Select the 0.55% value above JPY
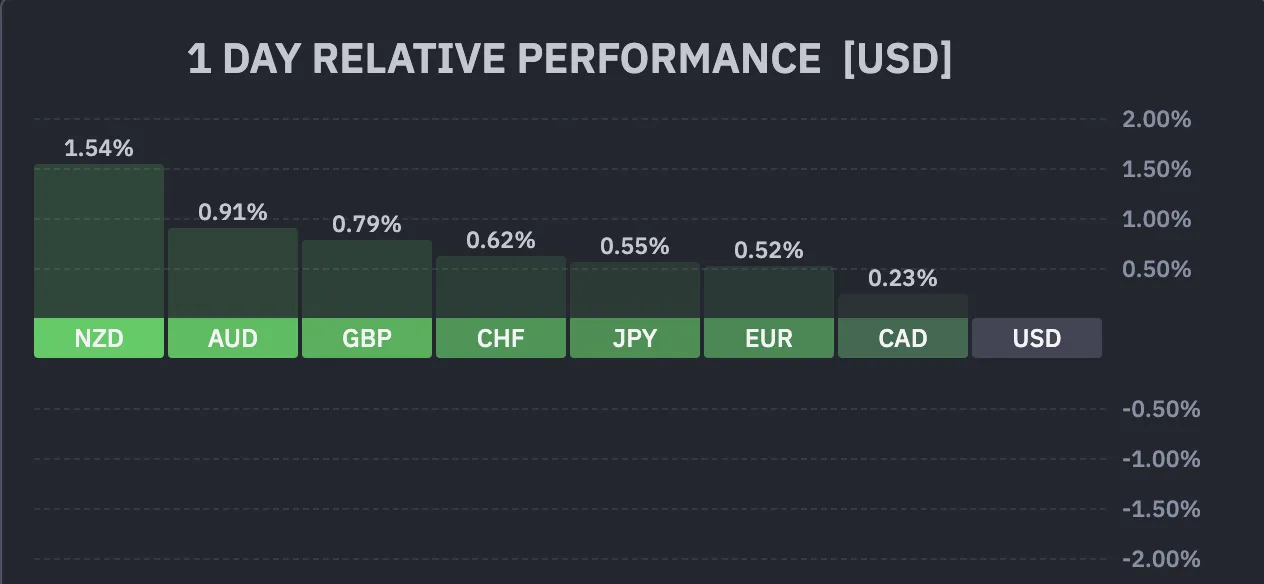Image resolution: width=1264 pixels, height=584 pixels. coord(635,246)
